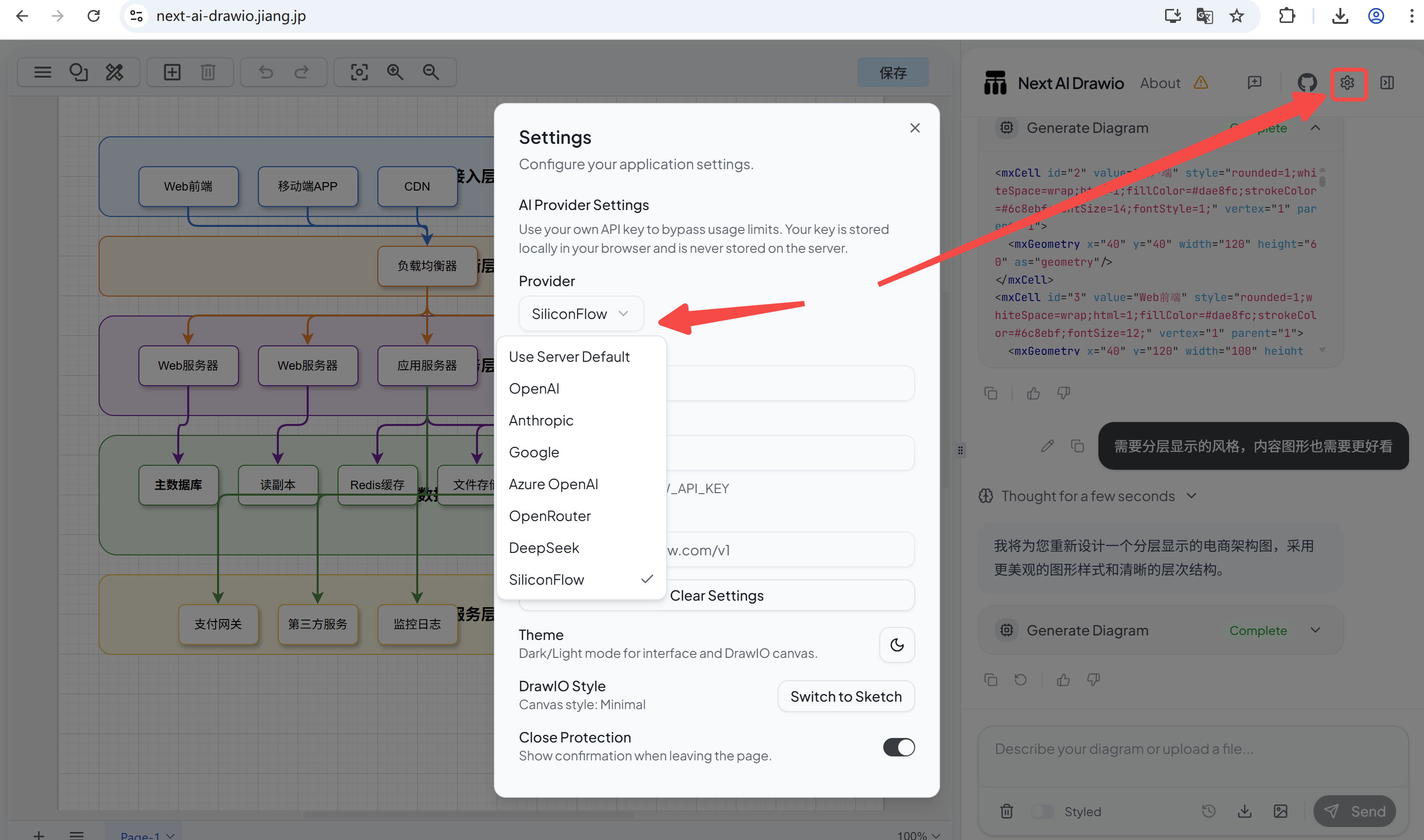The height and width of the screenshot is (840, 1424).
Task: Regenerate the last response
Action: click(x=1020, y=679)
